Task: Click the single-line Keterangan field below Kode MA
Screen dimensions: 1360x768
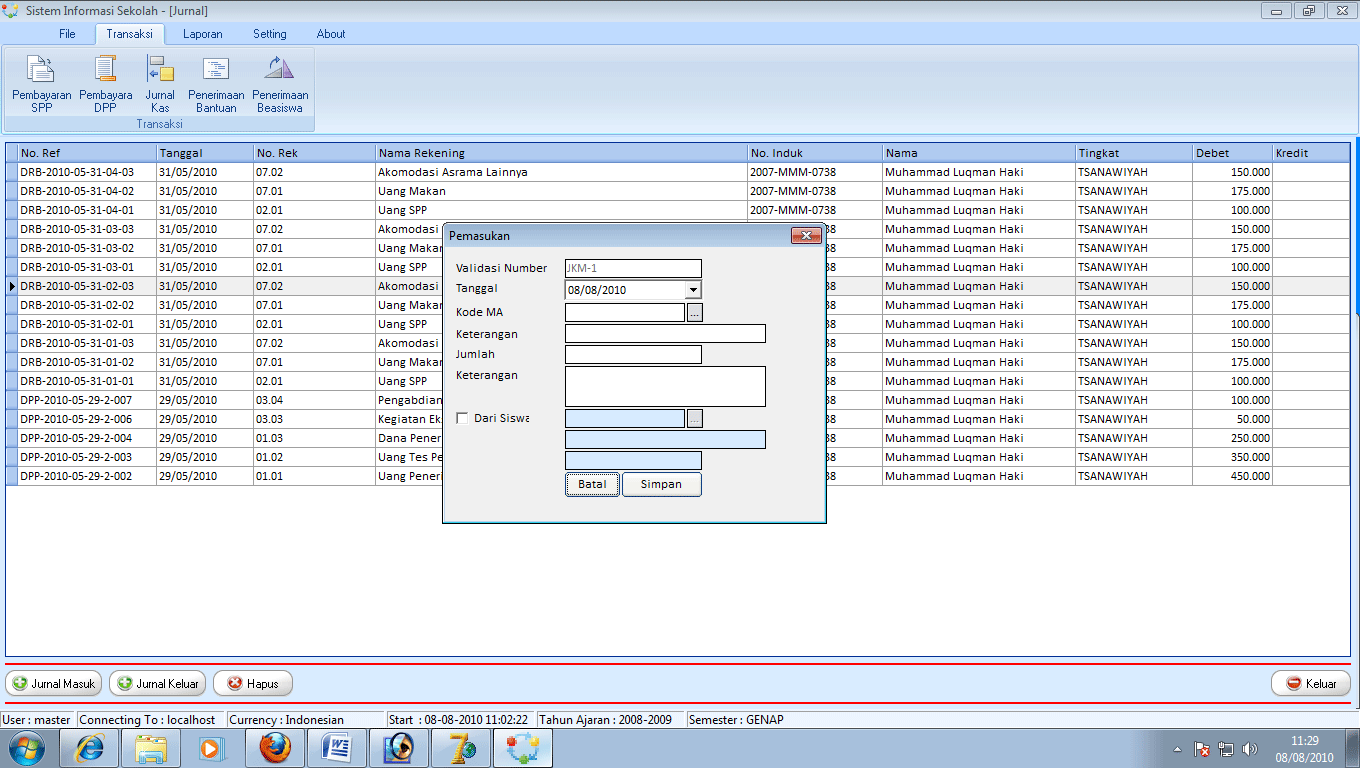Action: [665, 334]
